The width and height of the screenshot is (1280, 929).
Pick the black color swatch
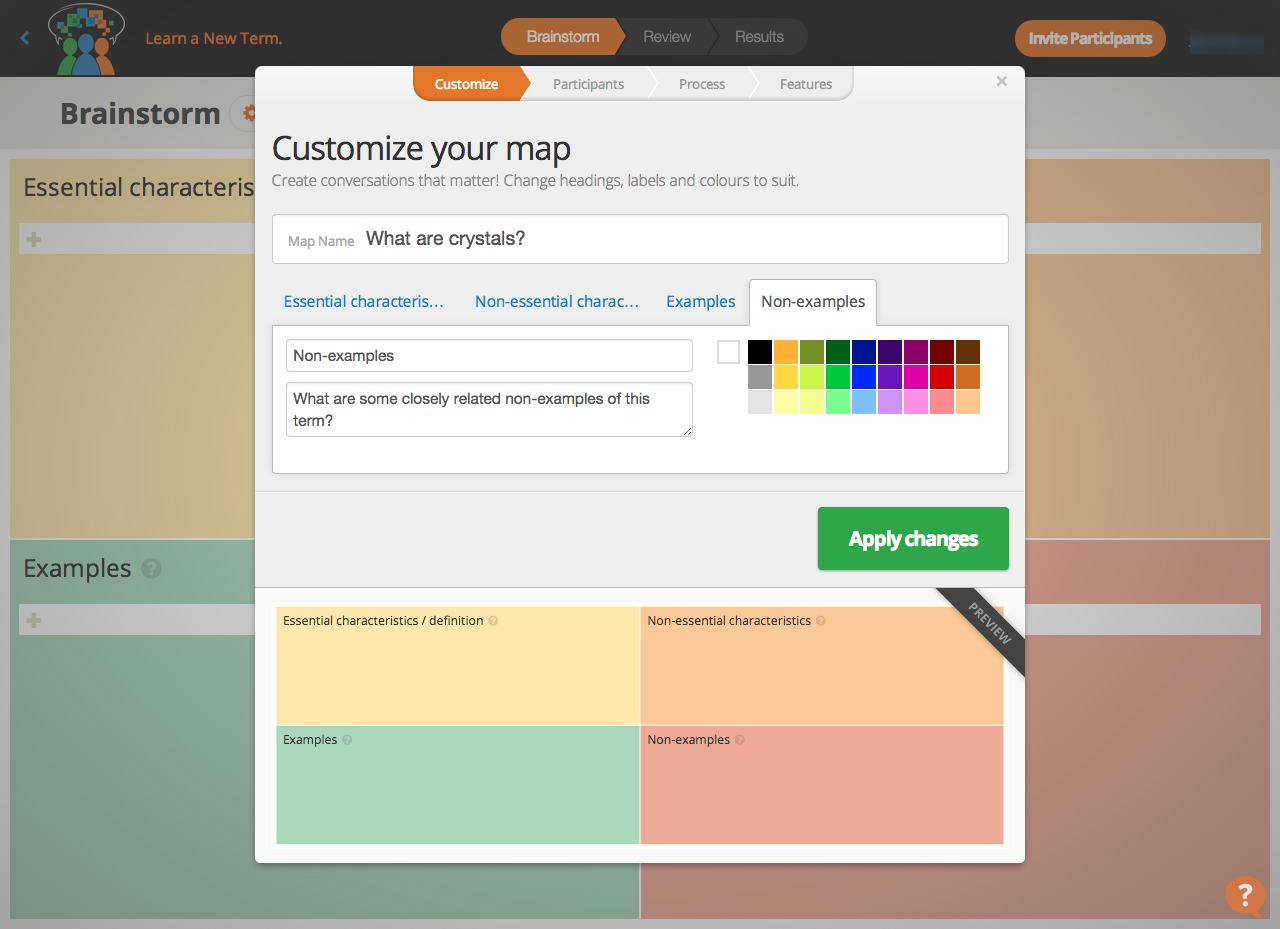point(760,352)
